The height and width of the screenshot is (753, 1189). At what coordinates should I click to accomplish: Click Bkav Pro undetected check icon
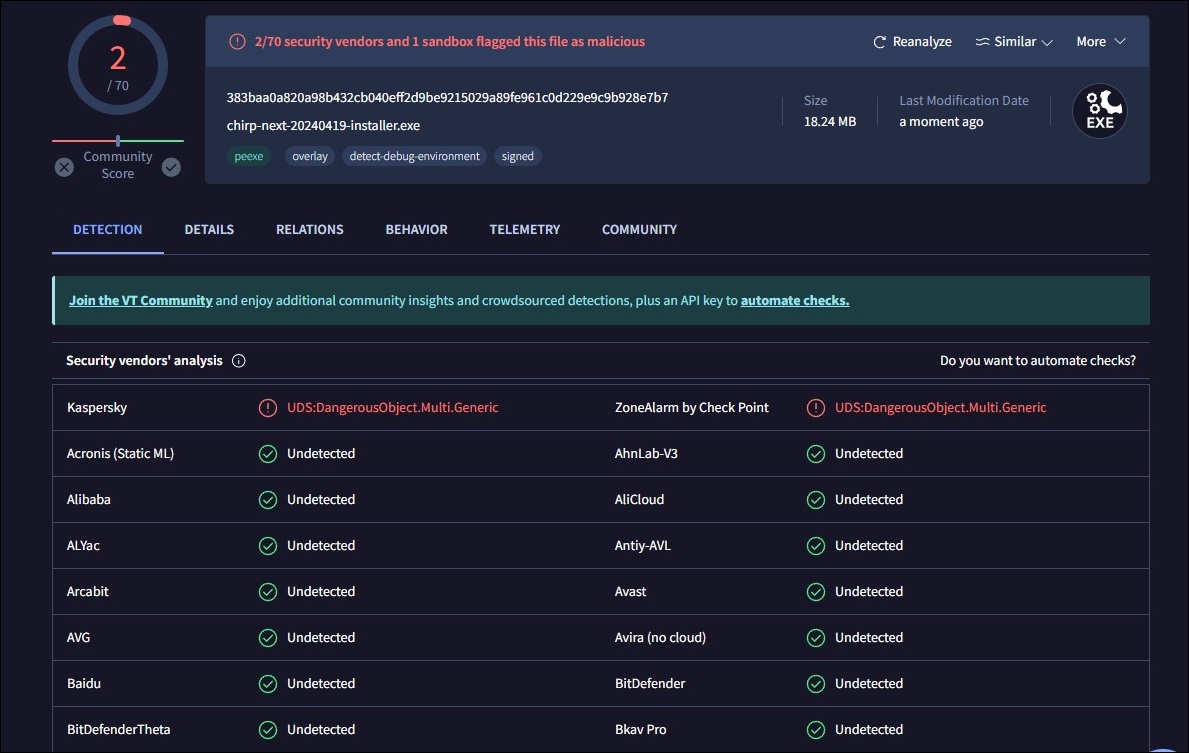[x=816, y=729]
